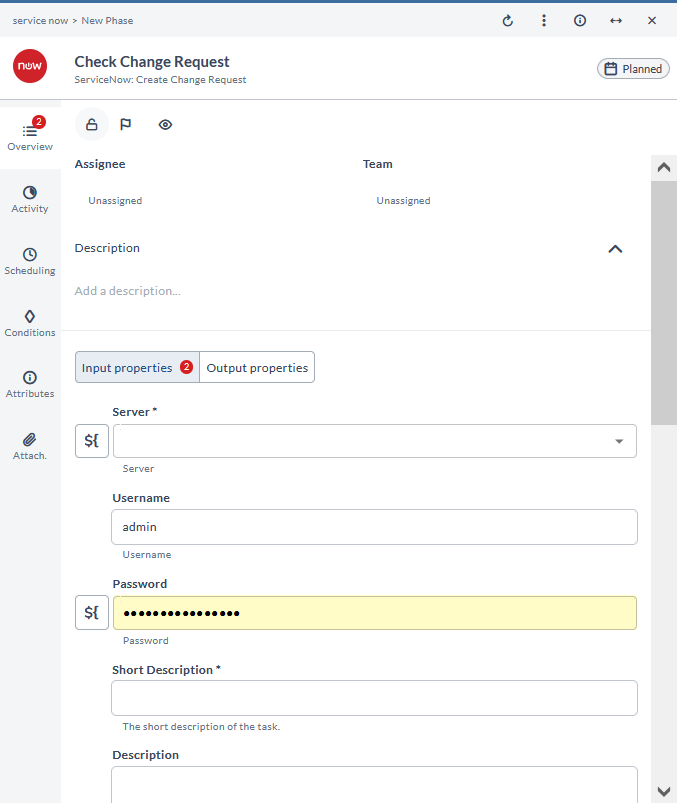The height and width of the screenshot is (803, 677).
Task: Switch to the Output properties tab
Action: [x=257, y=367]
